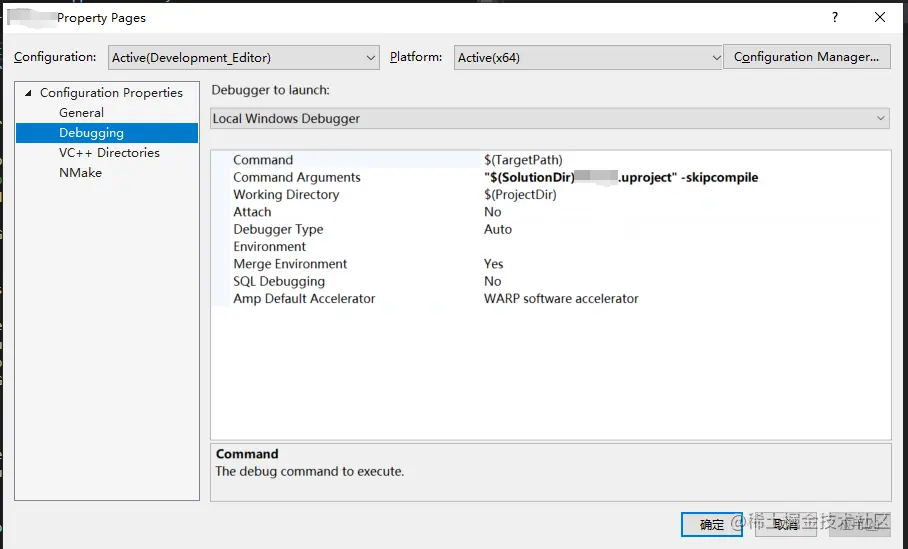Select Debugging in the properties tree
Screen dimensions: 908x549
[x=107, y=133]
